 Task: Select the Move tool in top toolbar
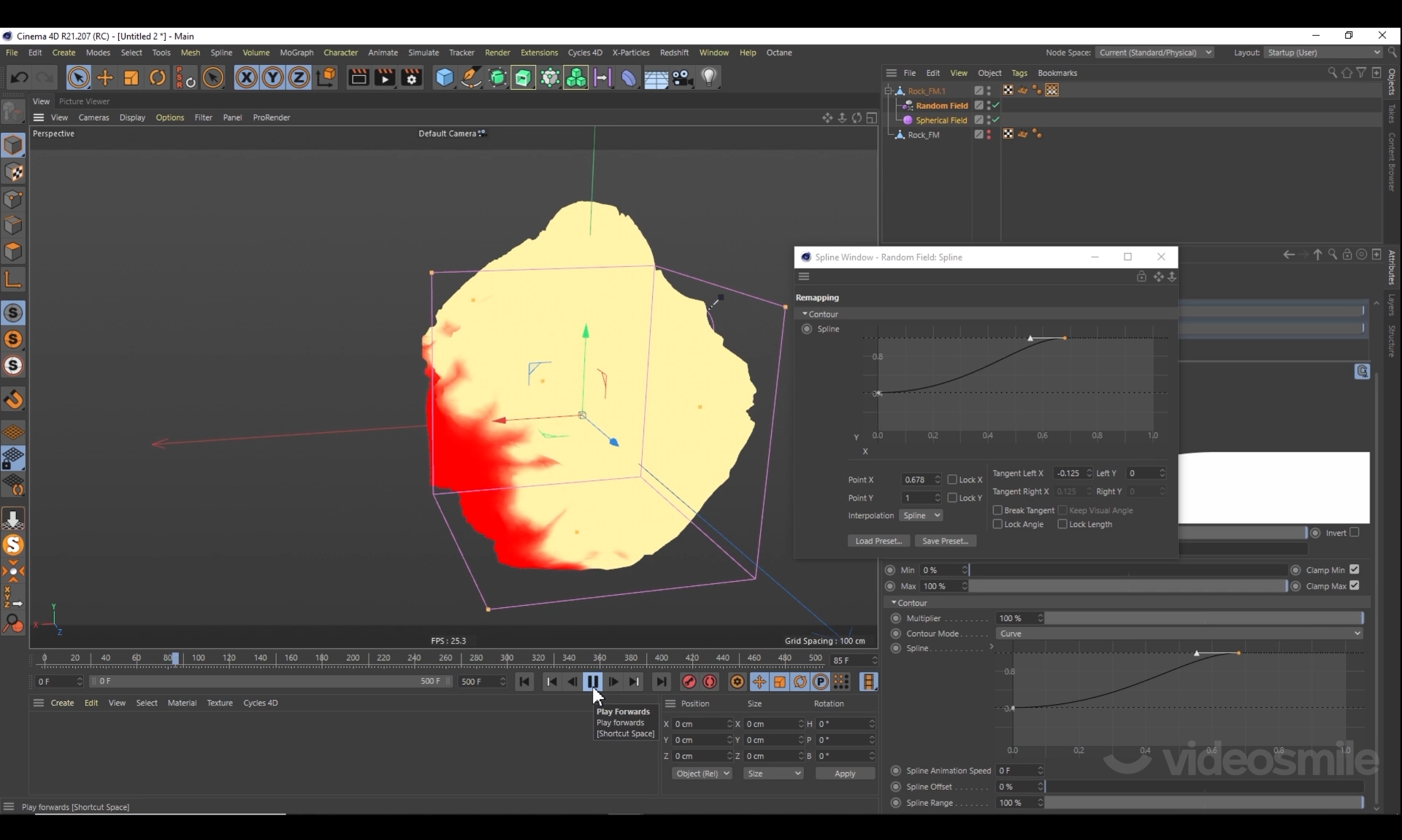[104, 77]
